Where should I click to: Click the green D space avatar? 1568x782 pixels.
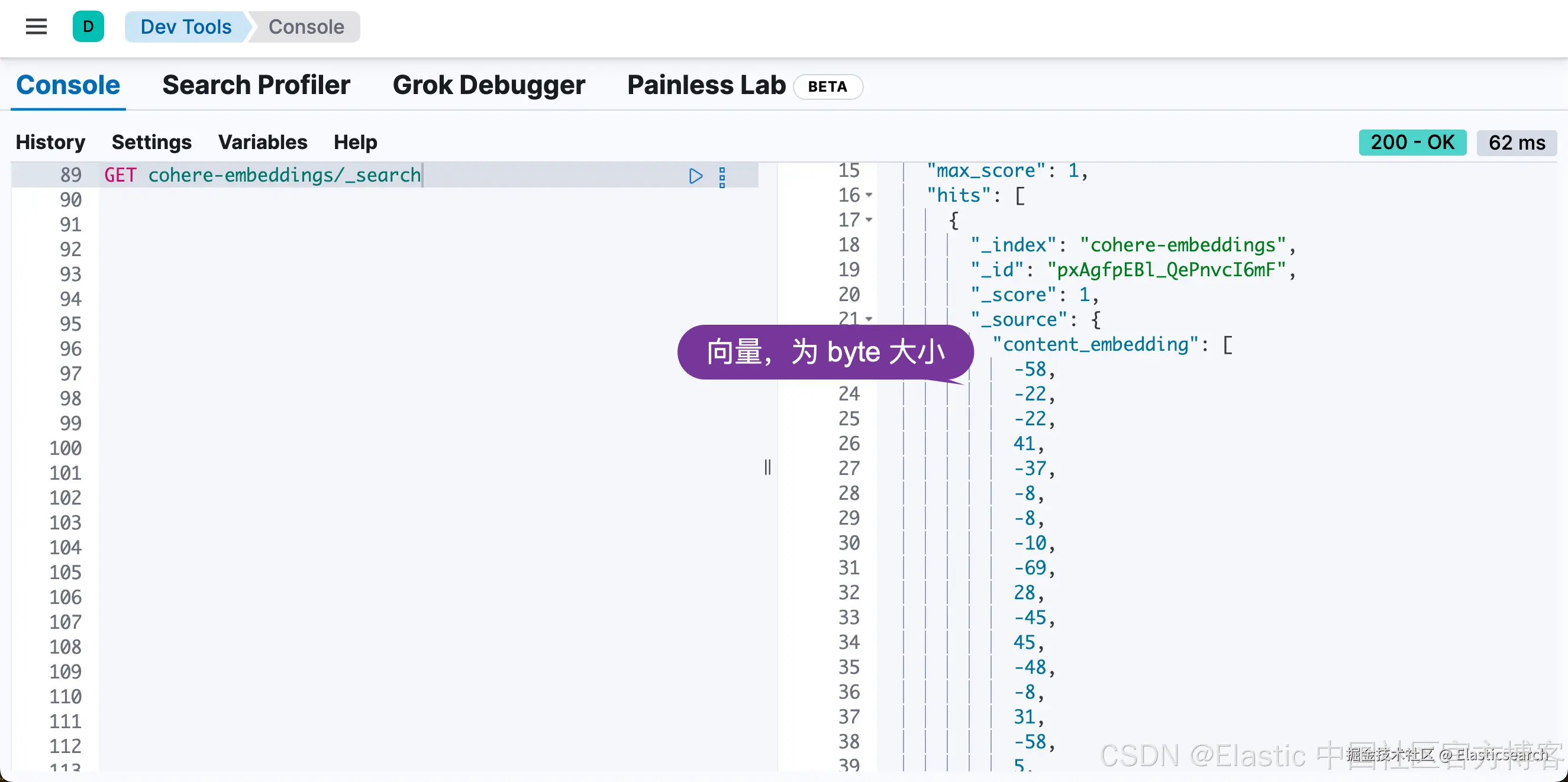(88, 27)
